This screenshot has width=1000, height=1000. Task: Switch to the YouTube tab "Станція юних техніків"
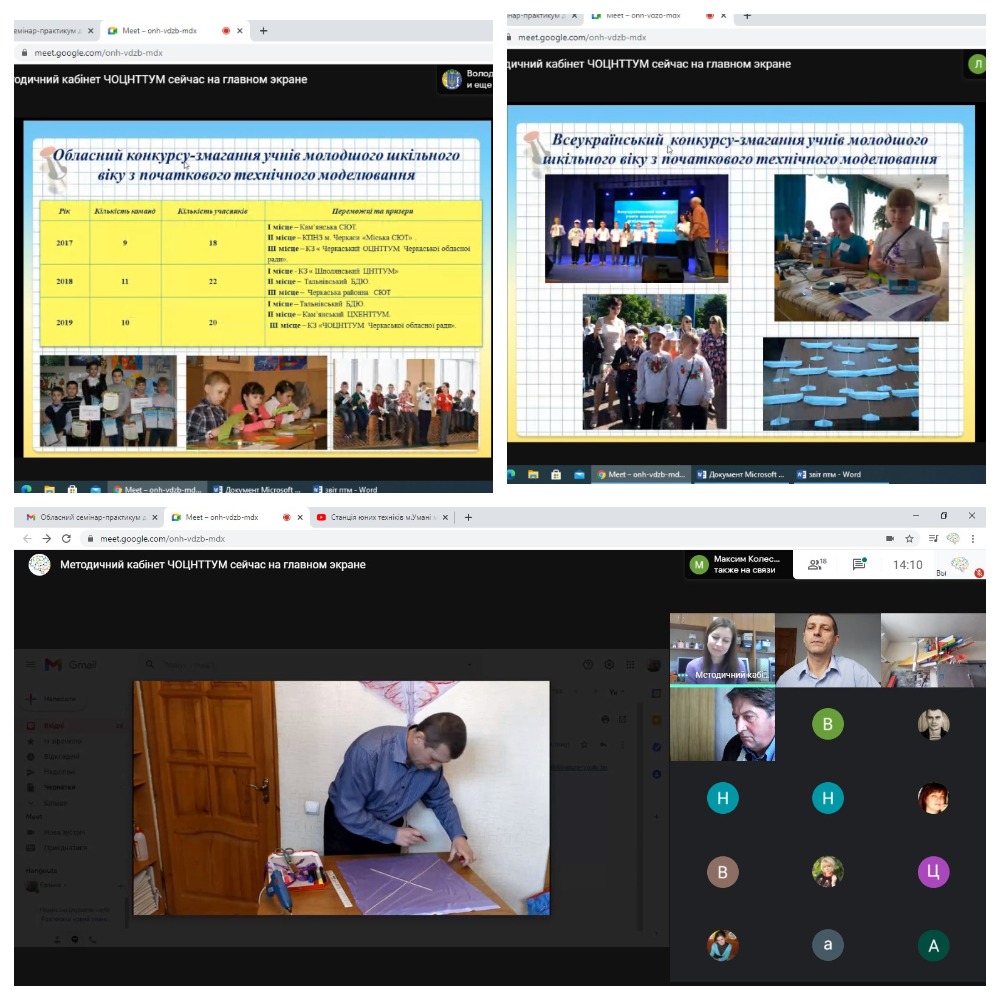pos(380,517)
